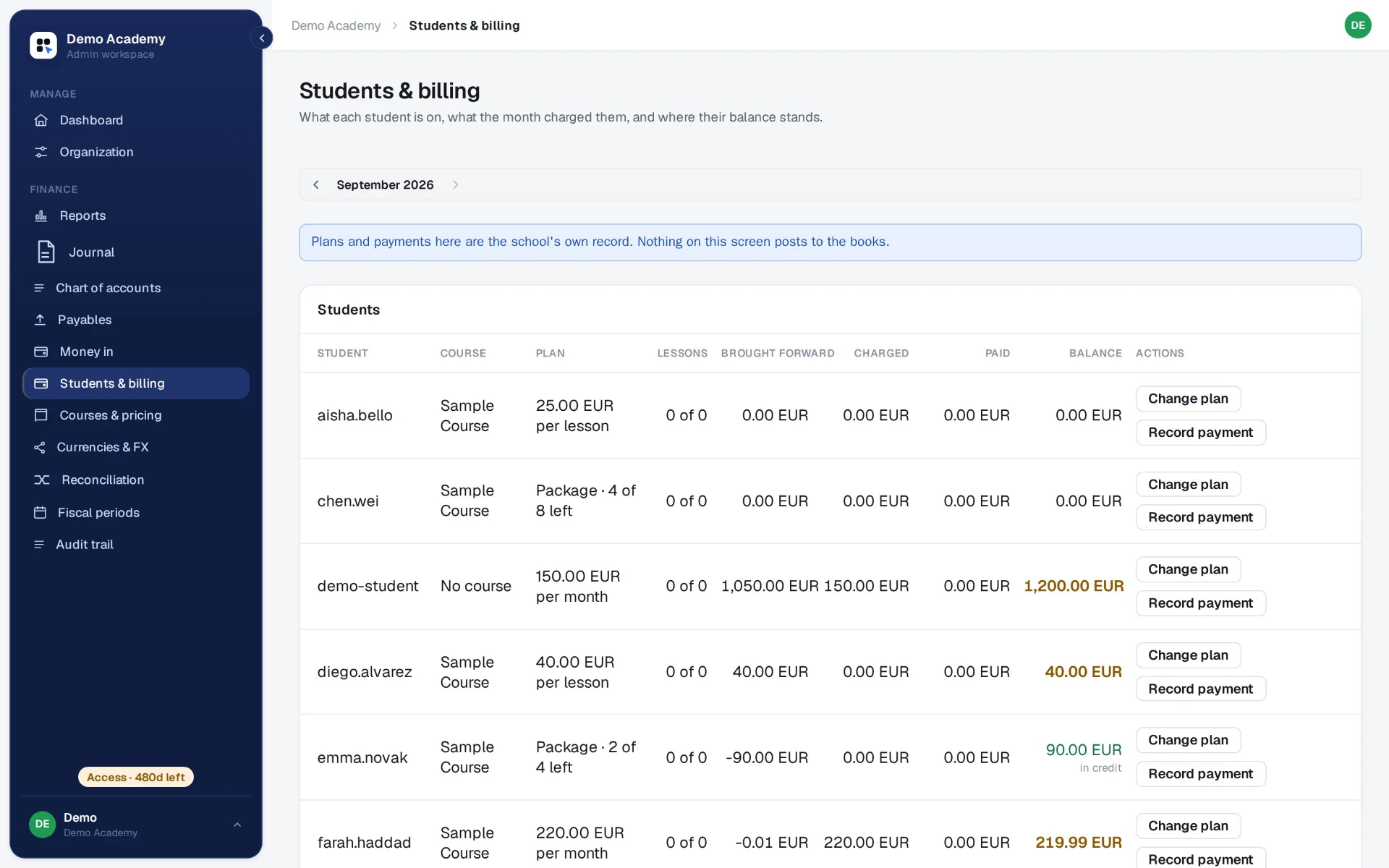Open Audit trail in the sidebar
The image size is (1389, 868).
[136, 544]
